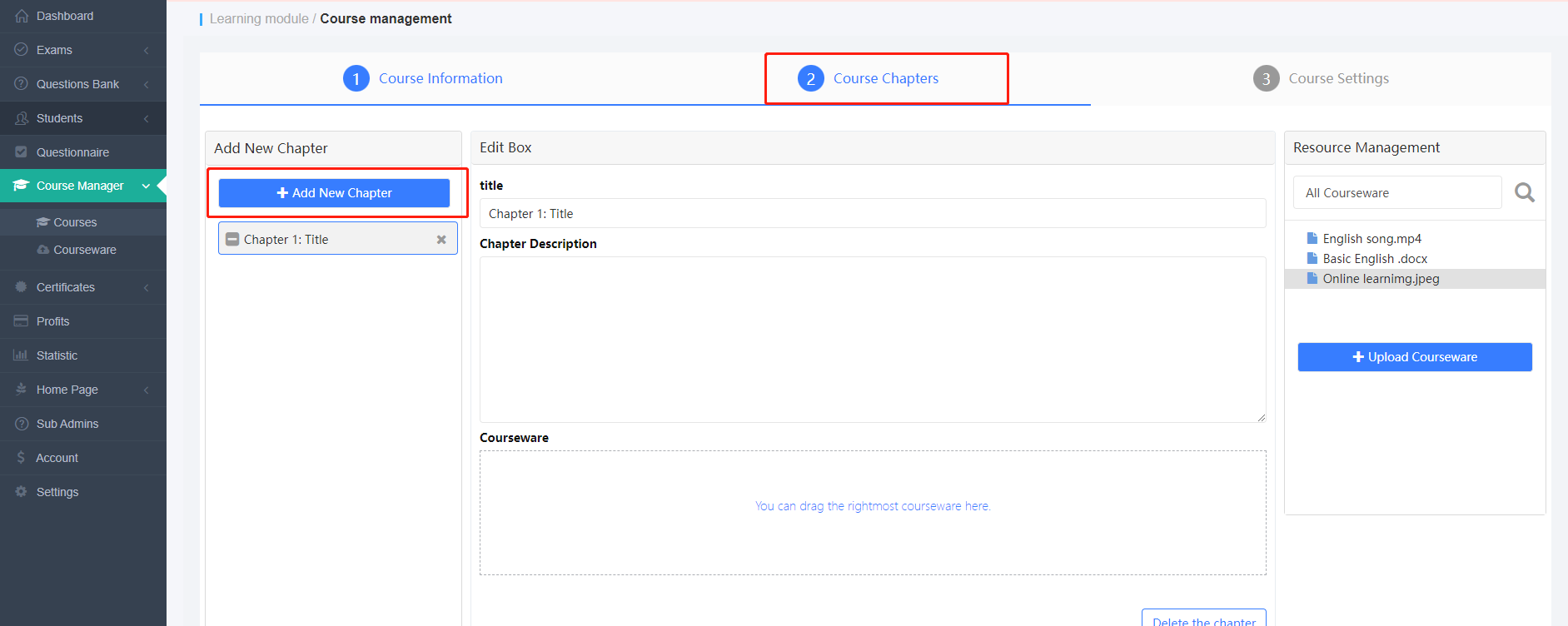The height and width of the screenshot is (626, 1568).
Task: Click the Questionnaire checkbox icon
Action: click(x=22, y=152)
